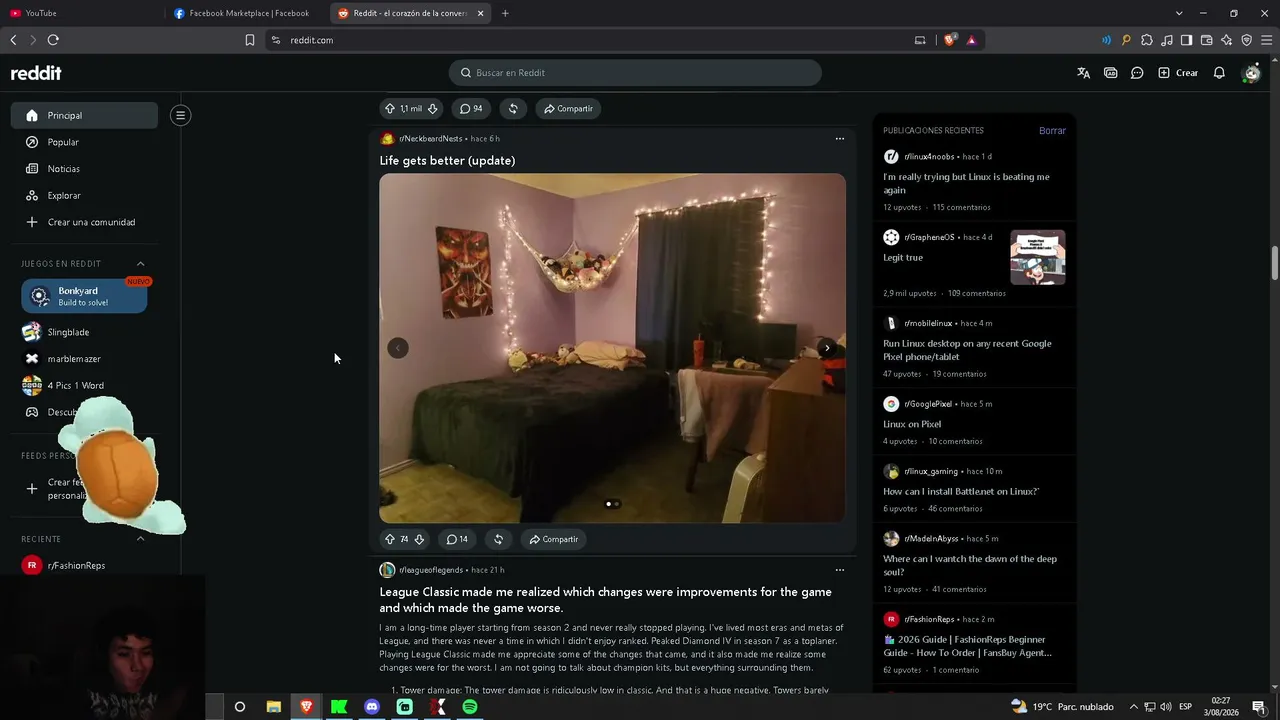Image resolution: width=1280 pixels, height=720 pixels.
Task: Open the notifications bell
Action: 1219,73
